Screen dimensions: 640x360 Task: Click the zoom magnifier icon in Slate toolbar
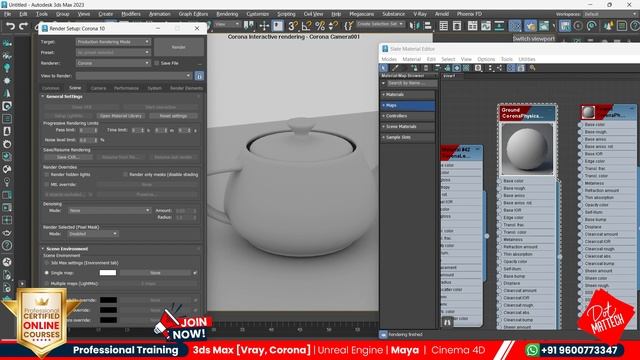pos(532,68)
